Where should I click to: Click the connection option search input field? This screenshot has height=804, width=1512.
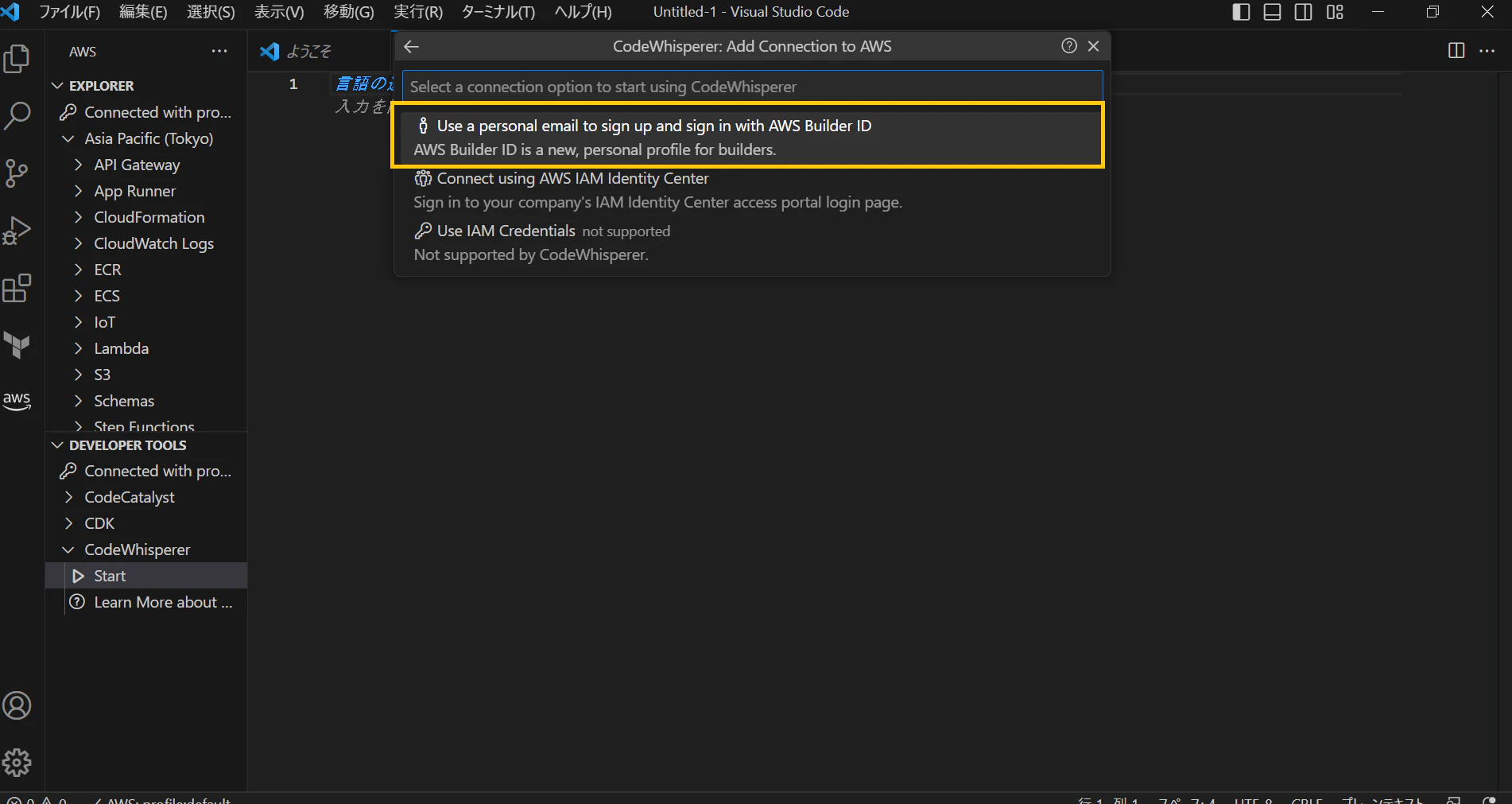[x=752, y=87]
